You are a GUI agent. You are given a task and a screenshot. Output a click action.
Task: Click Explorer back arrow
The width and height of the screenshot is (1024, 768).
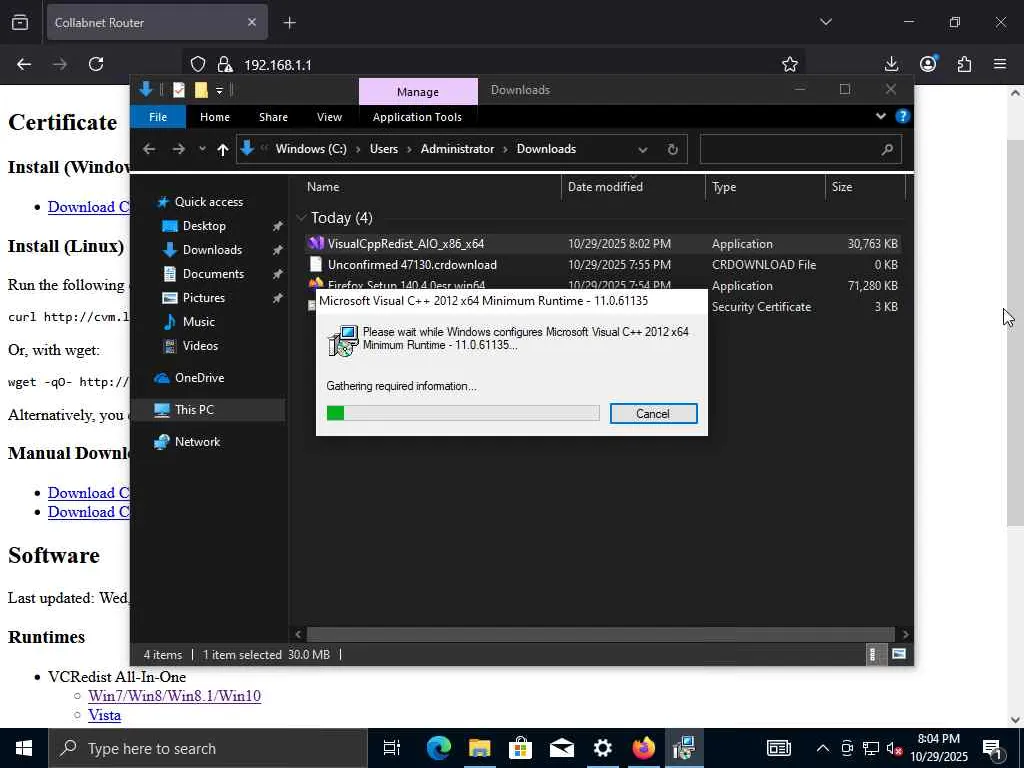149,149
